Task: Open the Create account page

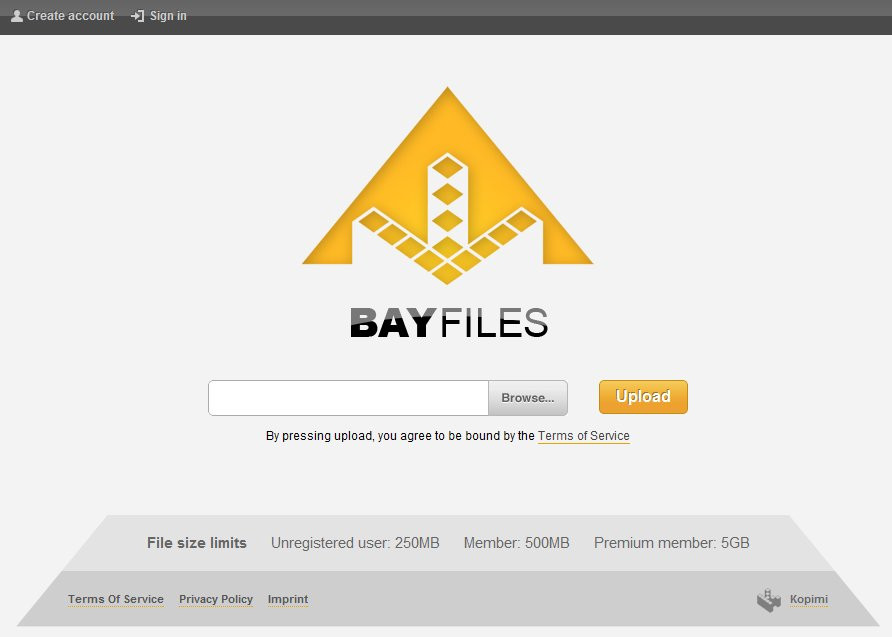Action: click(x=68, y=15)
